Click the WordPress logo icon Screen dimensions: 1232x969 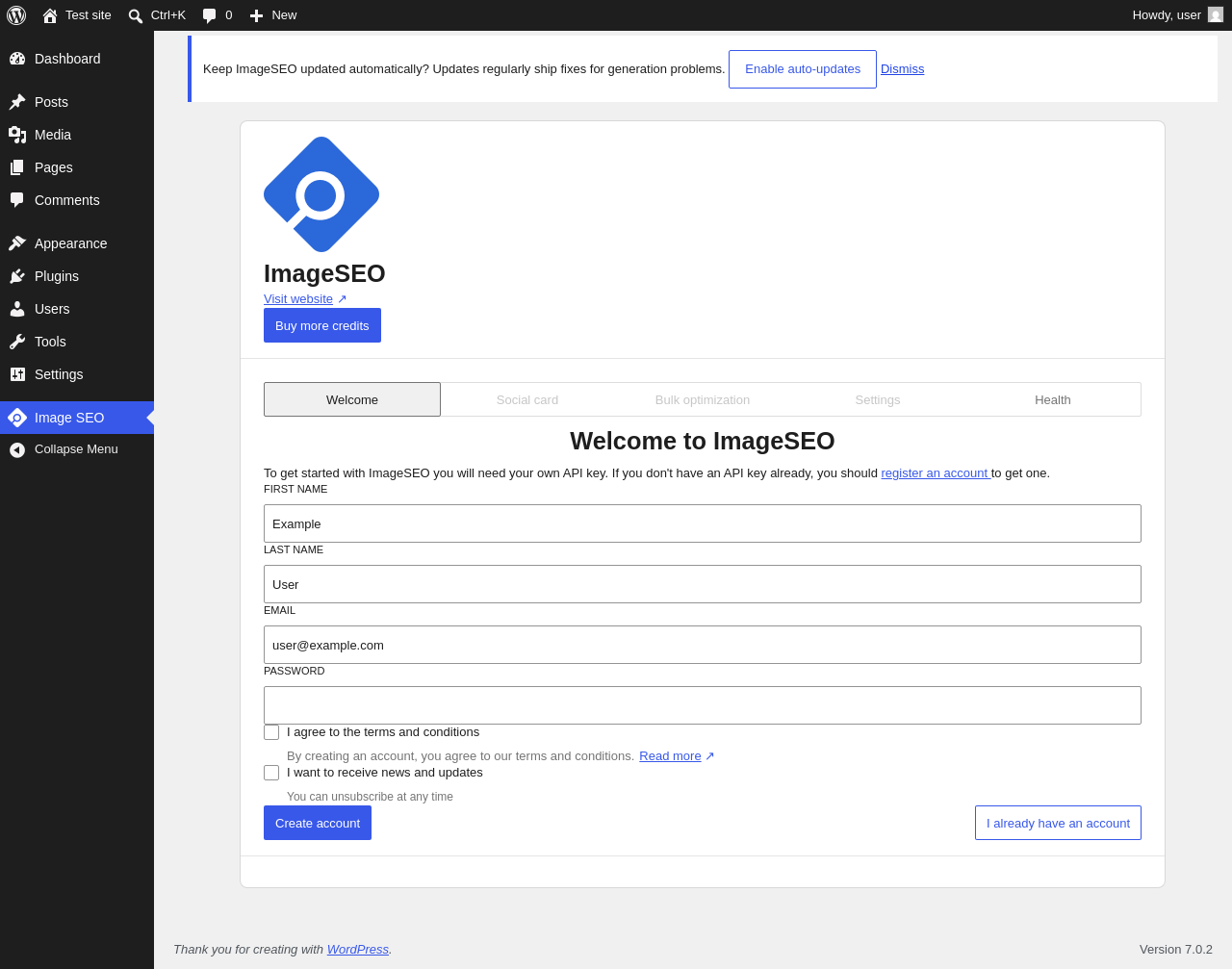click(x=16, y=15)
